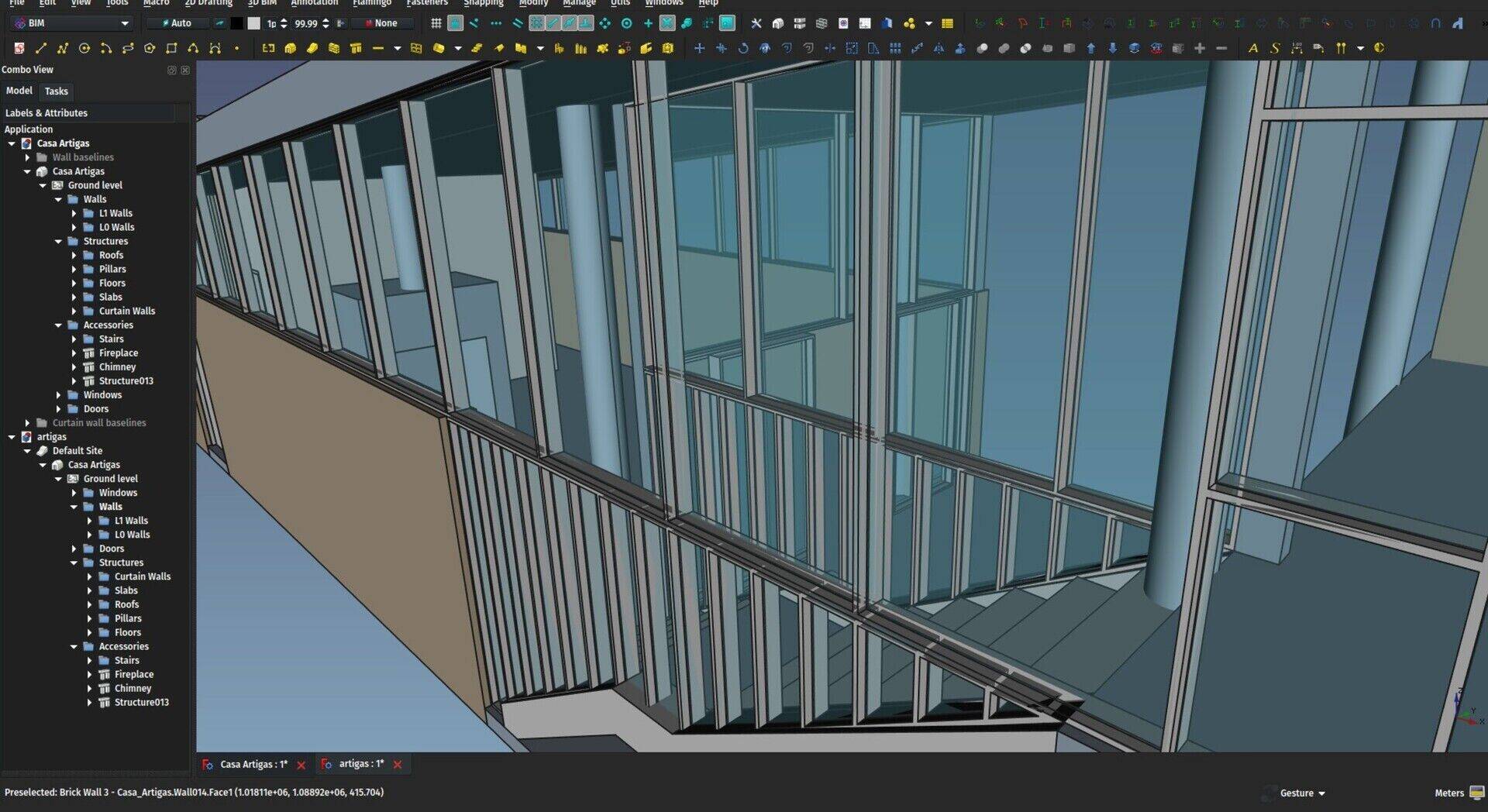The height and width of the screenshot is (812, 1488).
Task: Switch to the artigas document tab
Action: point(360,764)
